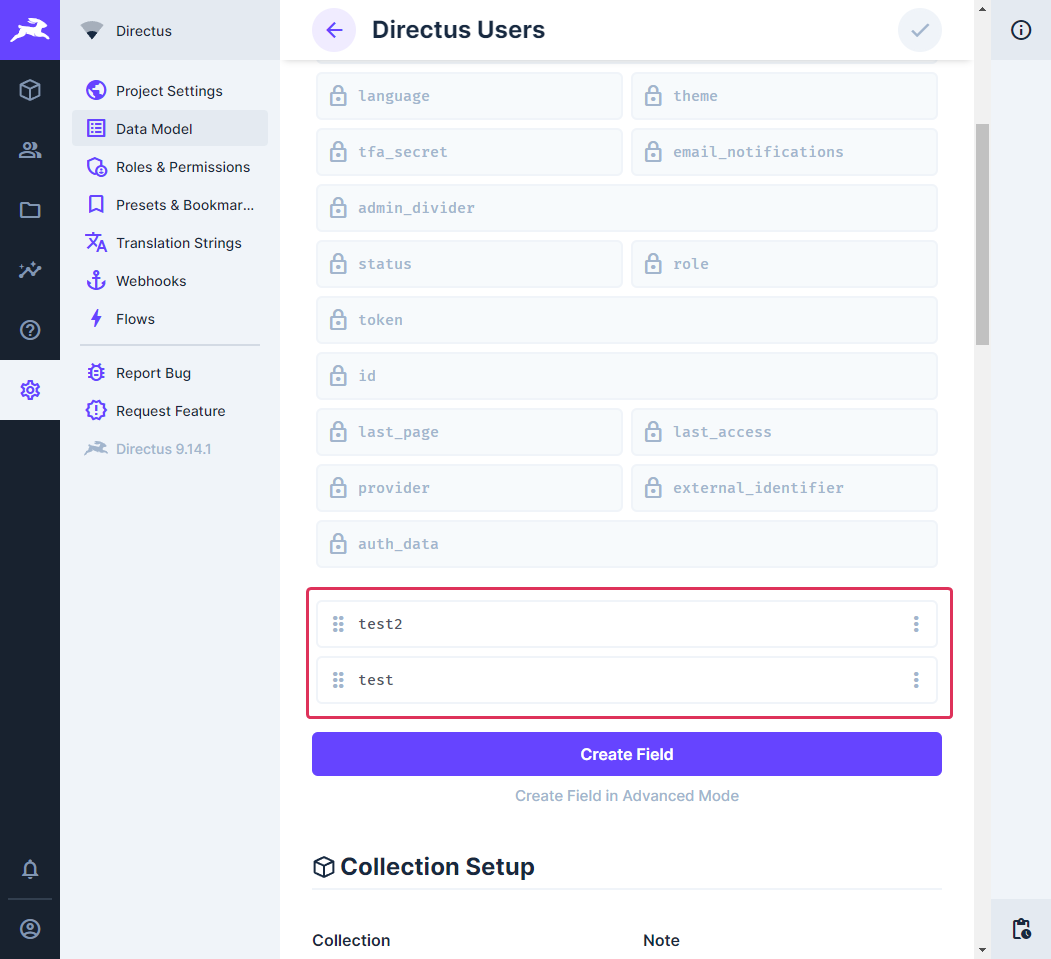This screenshot has width=1051, height=959.
Task: Open the Settings gear module icon
Action: coord(29,390)
